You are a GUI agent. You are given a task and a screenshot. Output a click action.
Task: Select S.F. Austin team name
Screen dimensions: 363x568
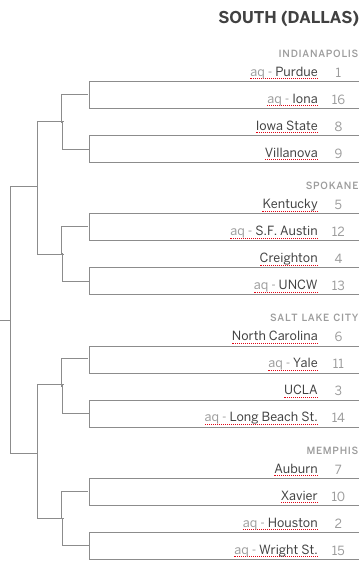286,230
